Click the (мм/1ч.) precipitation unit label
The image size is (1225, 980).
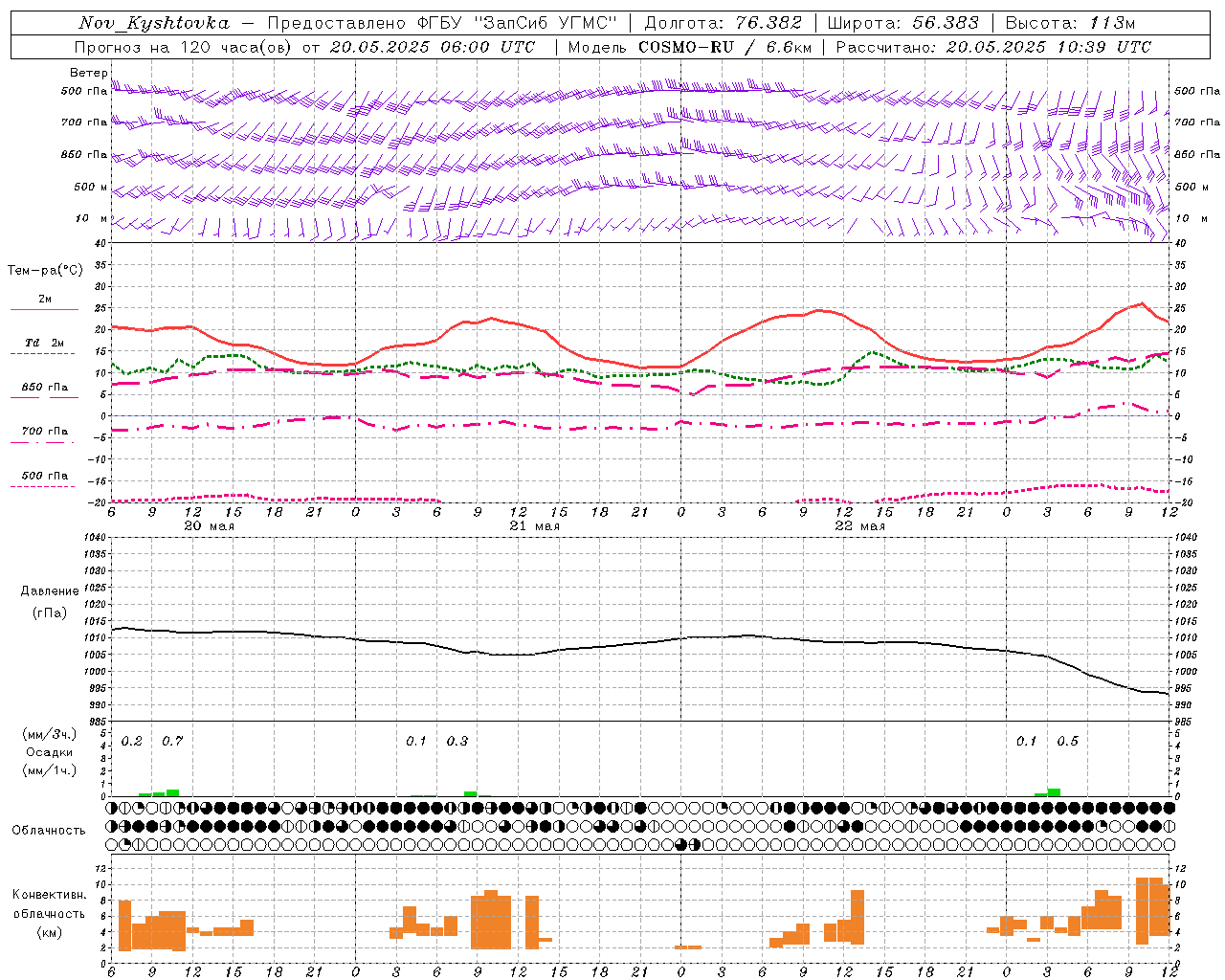coord(49,770)
